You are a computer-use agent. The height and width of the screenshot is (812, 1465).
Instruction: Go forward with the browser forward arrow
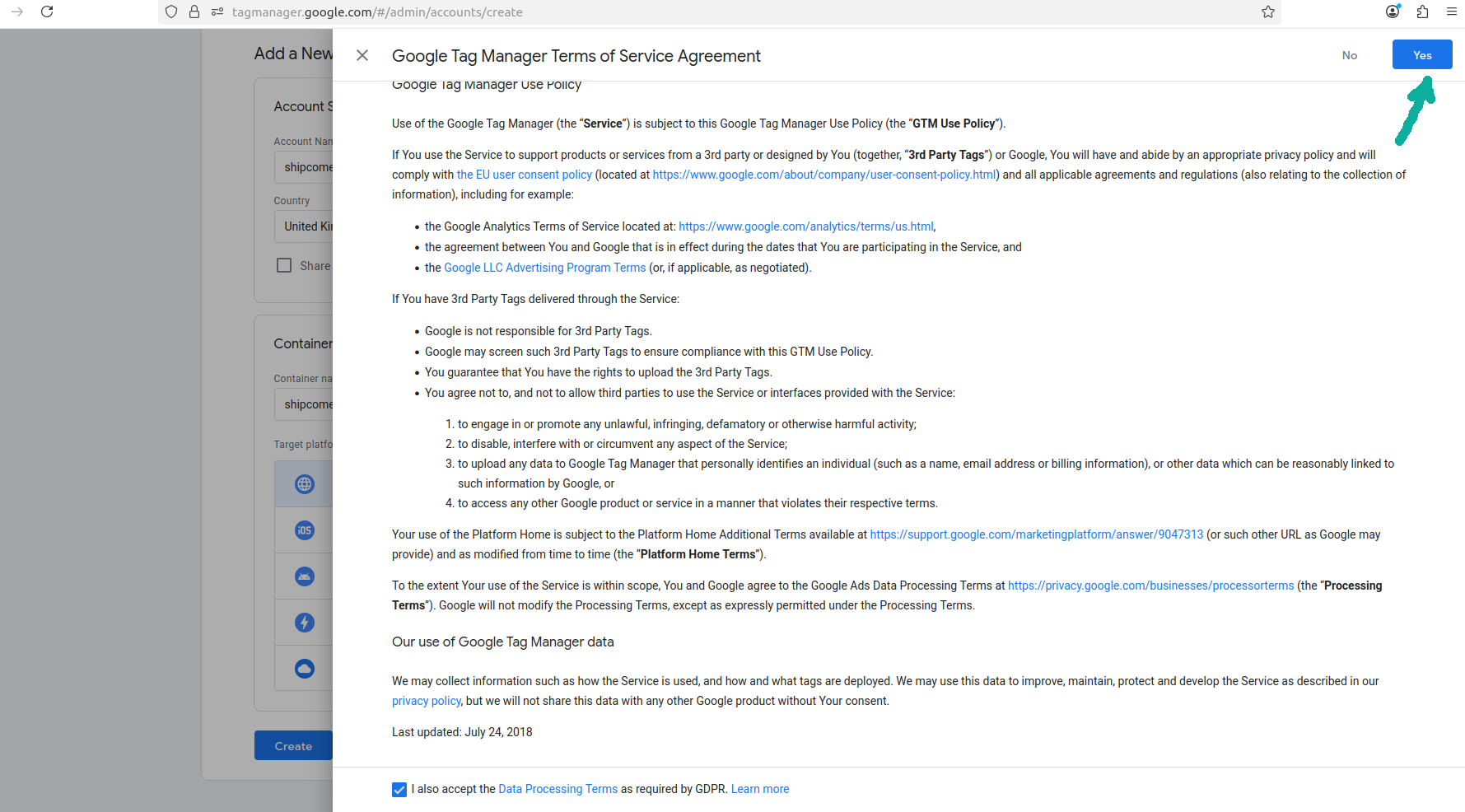(17, 12)
